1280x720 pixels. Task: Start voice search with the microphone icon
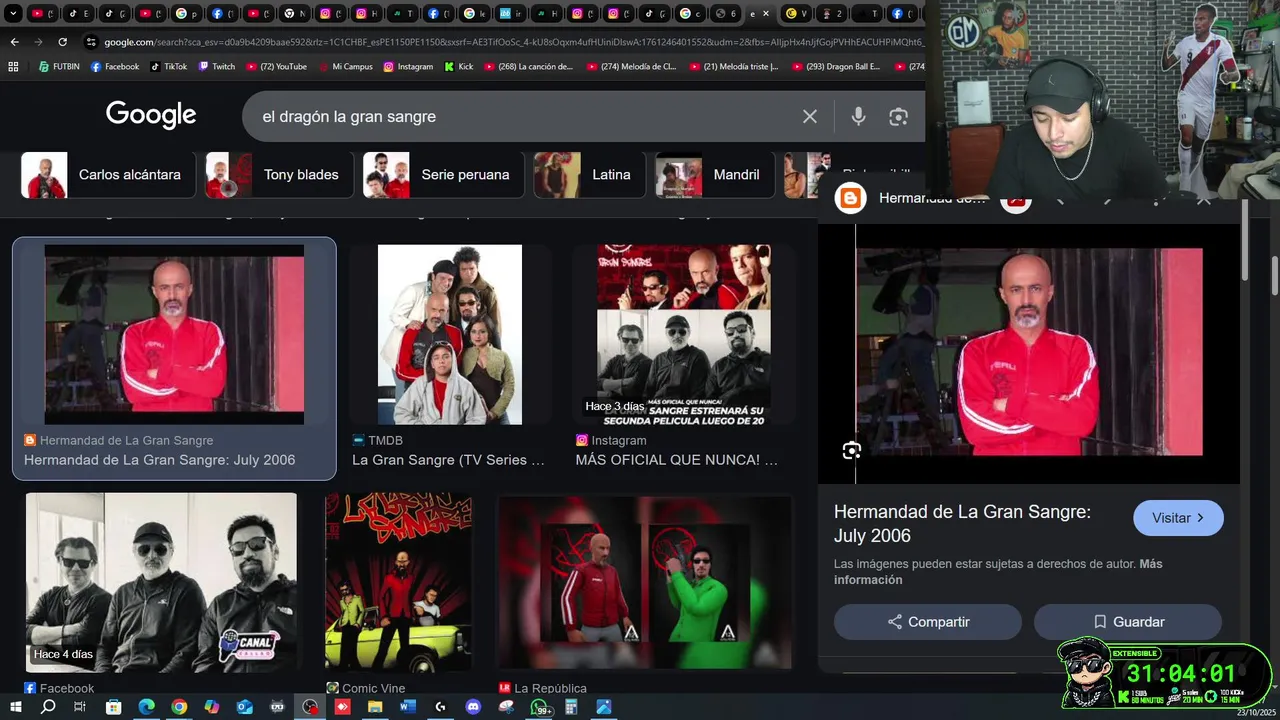pos(858,117)
